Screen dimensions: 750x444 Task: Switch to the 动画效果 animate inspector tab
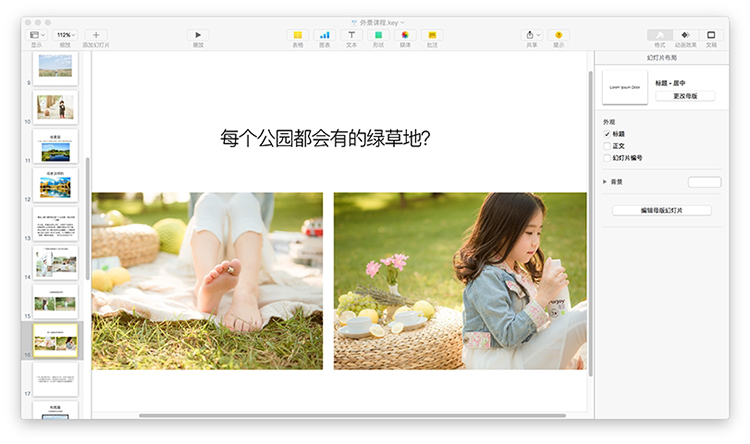[685, 35]
